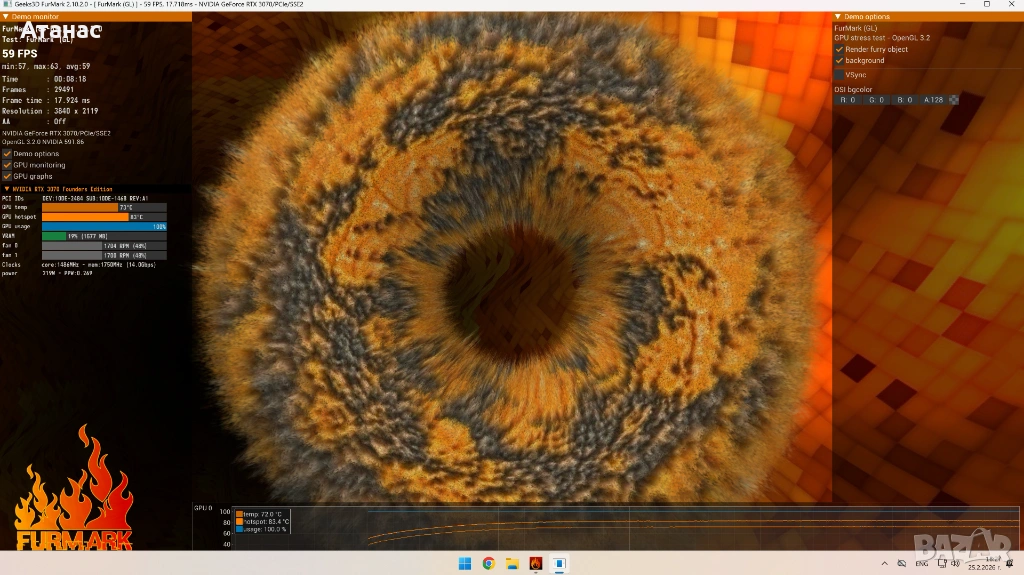Open the Windows Start menu
1024x575 pixels.
click(x=465, y=564)
